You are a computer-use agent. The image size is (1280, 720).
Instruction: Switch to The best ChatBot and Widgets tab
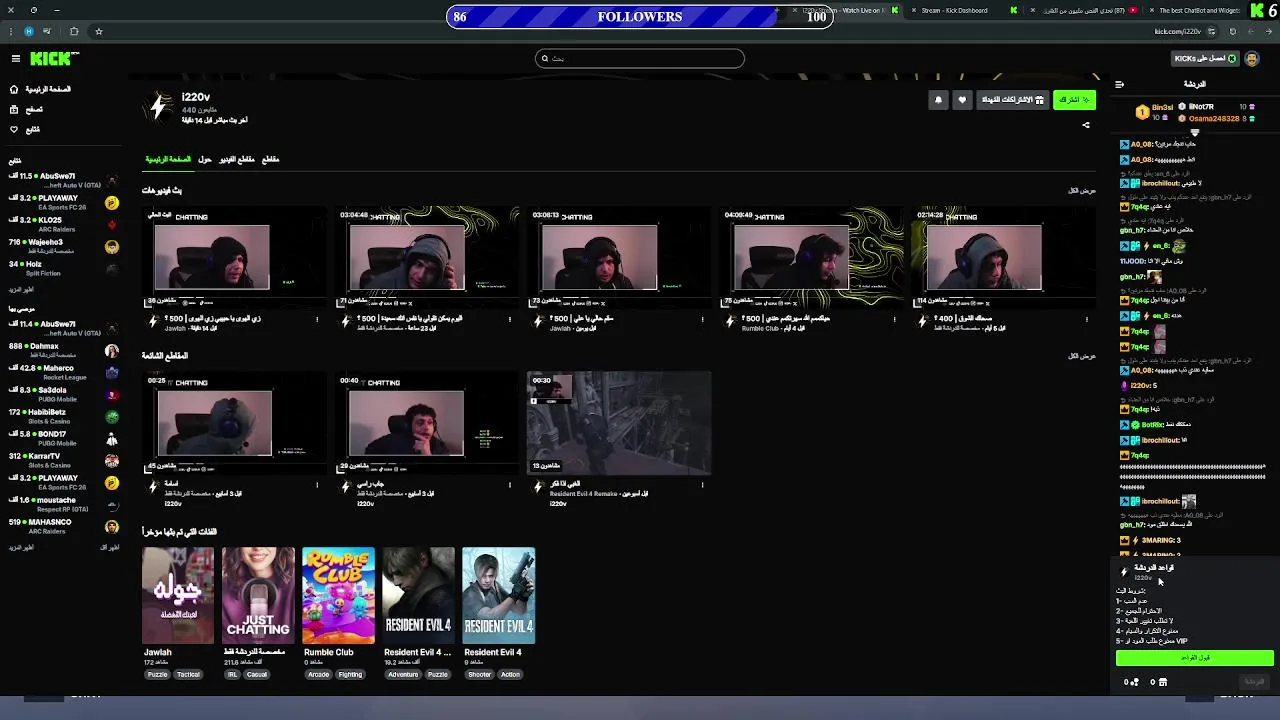(x=1198, y=11)
